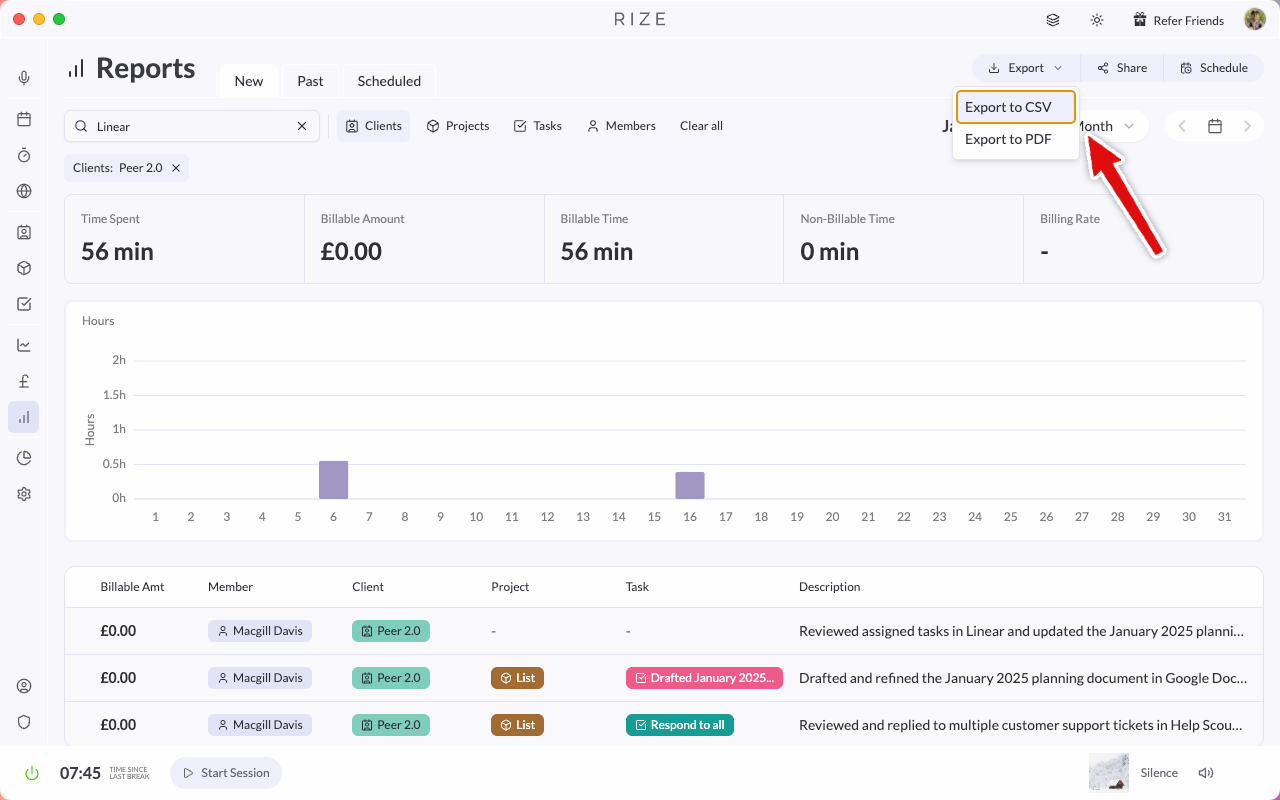Screen dimensions: 1280x800
Task: Toggle light/dark theme with the sun icon
Action: coord(1096,19)
